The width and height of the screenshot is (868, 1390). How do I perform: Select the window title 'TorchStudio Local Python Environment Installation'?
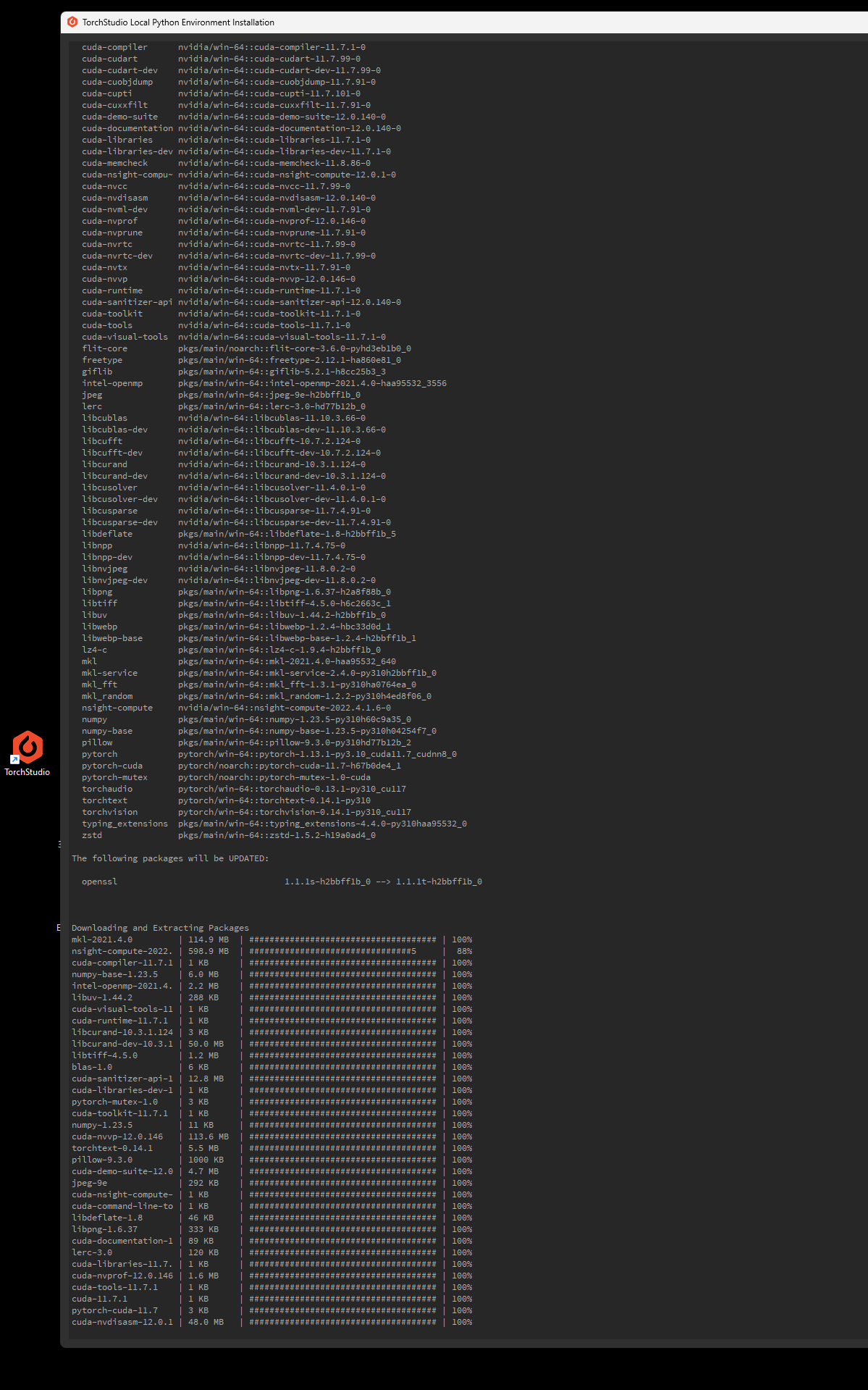click(x=178, y=22)
